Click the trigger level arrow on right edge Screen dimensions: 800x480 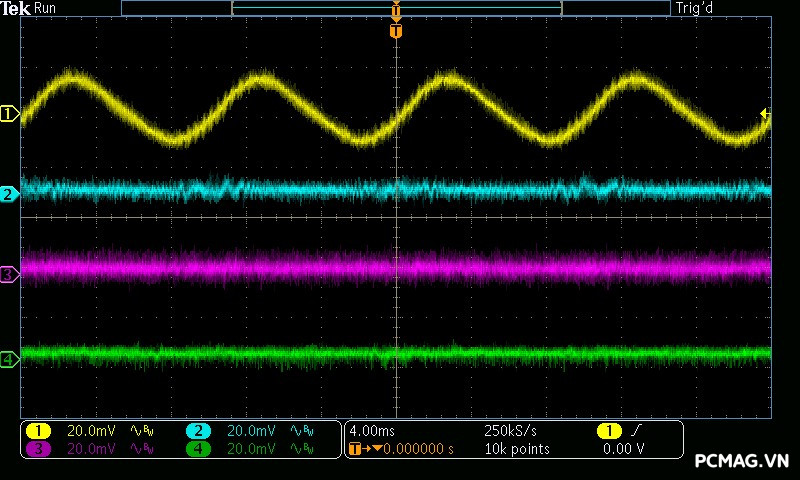click(x=765, y=114)
